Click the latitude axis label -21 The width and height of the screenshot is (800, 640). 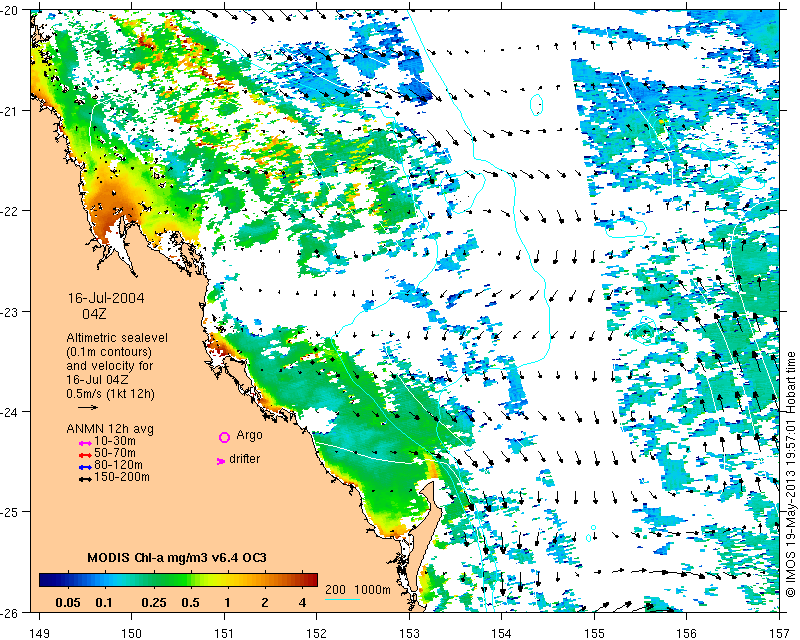click(x=10, y=111)
